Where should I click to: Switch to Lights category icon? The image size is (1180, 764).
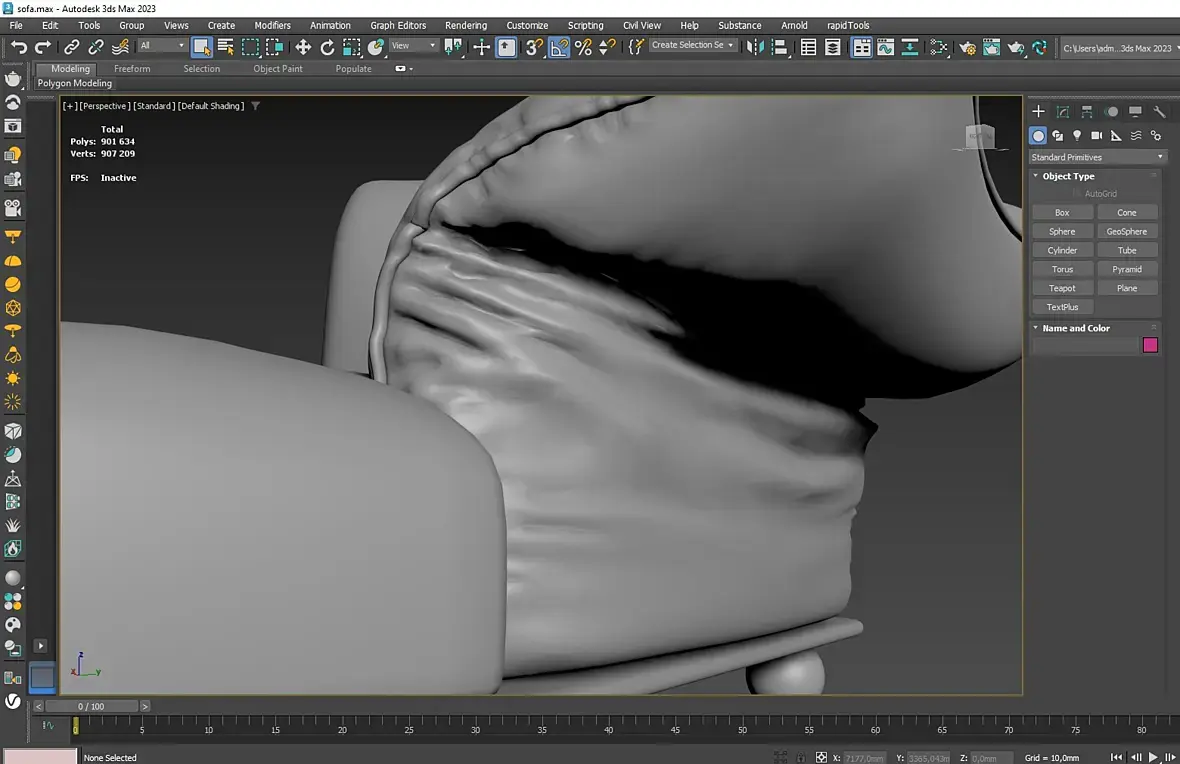[1077, 135]
